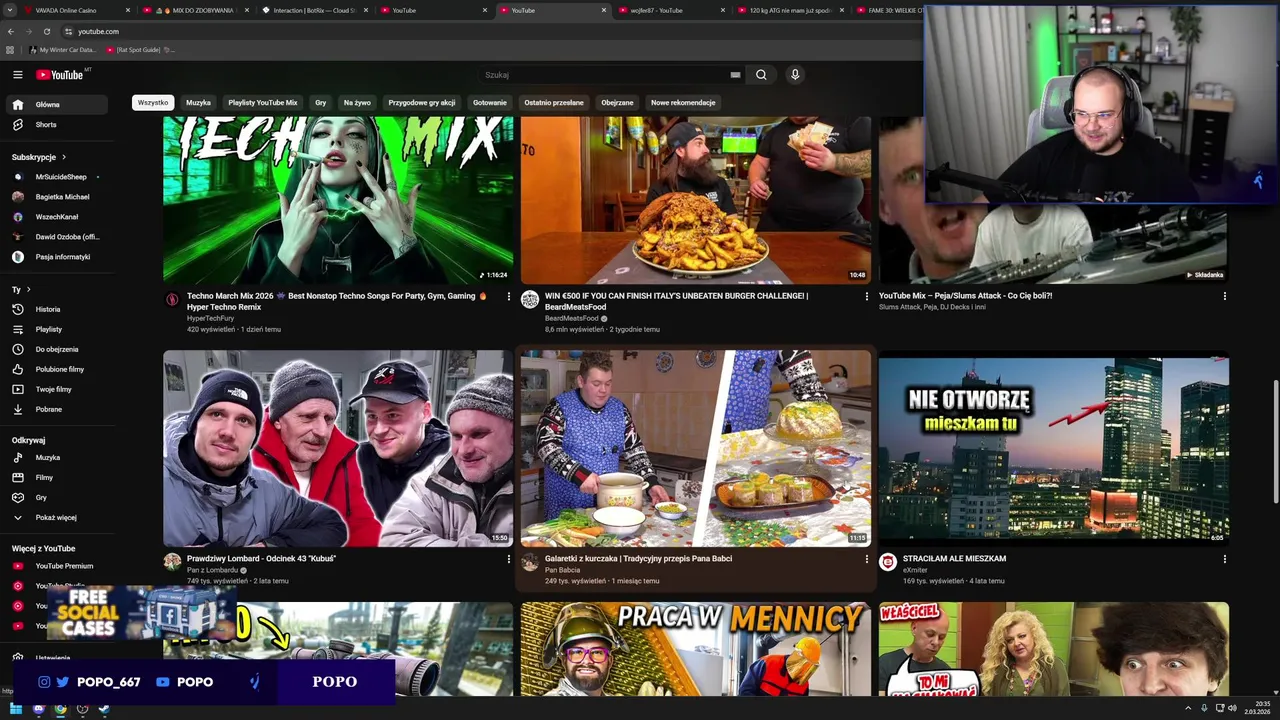Image resolution: width=1280 pixels, height=720 pixels.
Task: Open Playlisty in the sidebar
Action: pyautogui.click(x=57, y=329)
